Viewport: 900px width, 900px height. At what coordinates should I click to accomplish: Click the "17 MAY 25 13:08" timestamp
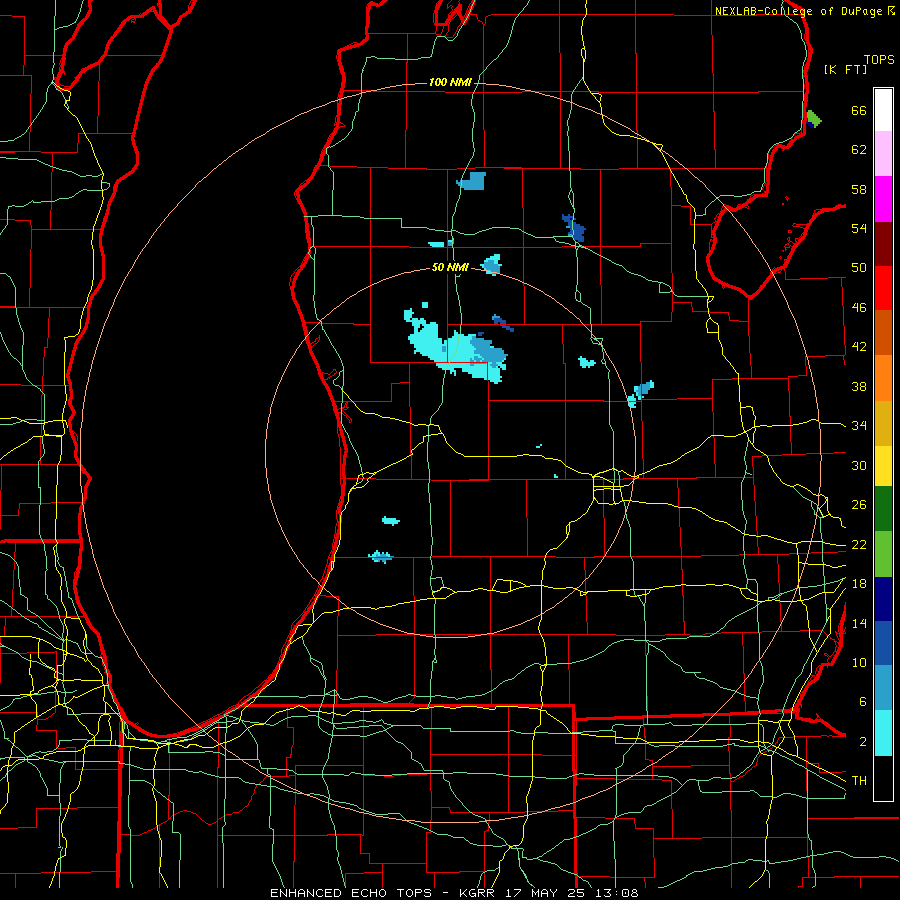572,893
